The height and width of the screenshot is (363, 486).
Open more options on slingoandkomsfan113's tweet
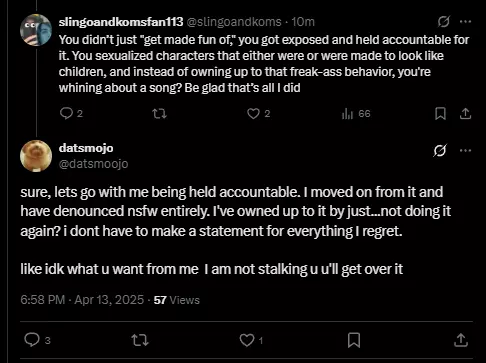coord(465,22)
